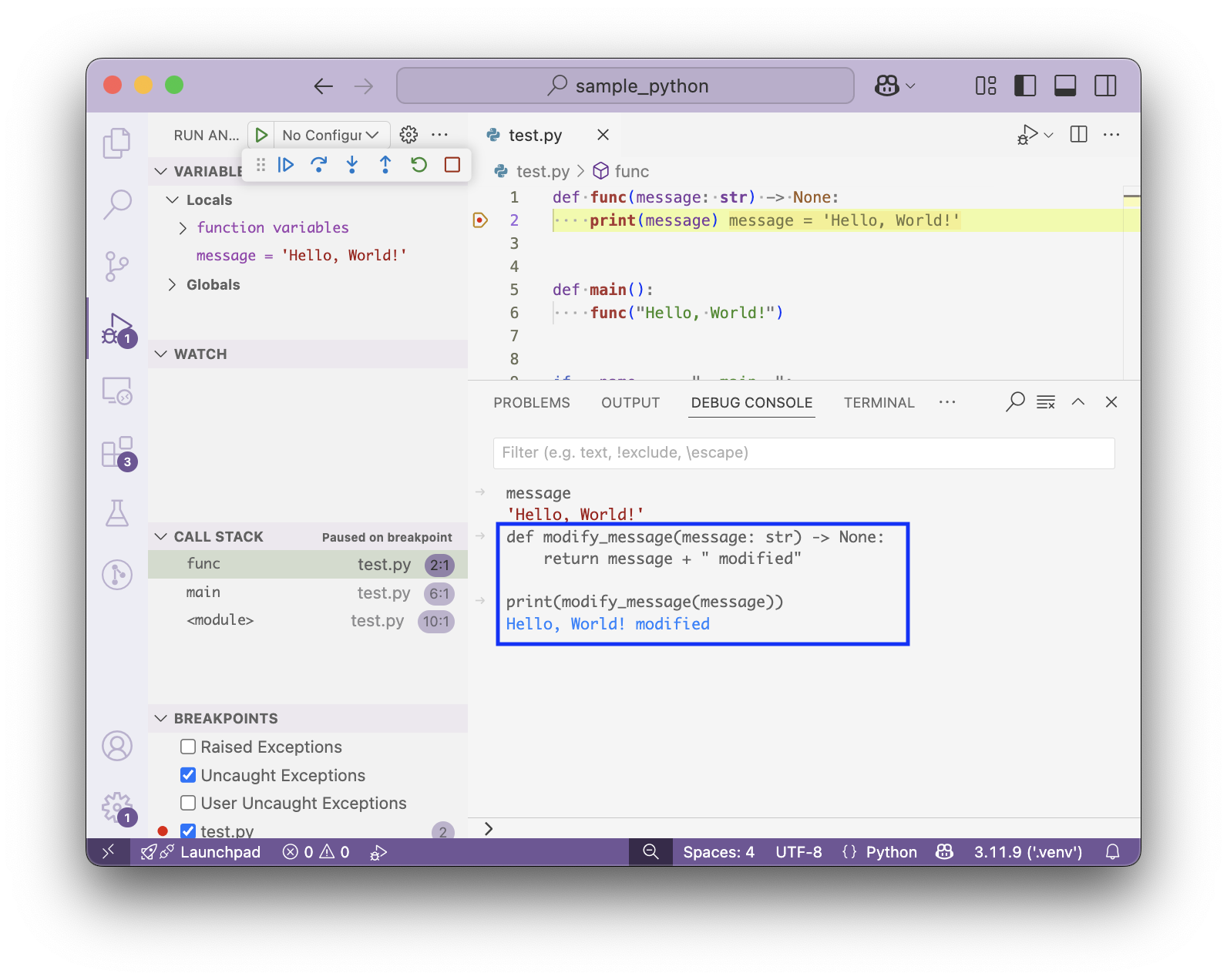This screenshot has width=1227, height=980.
Task: Click Step Over in the debug toolbar
Action: pos(319,164)
